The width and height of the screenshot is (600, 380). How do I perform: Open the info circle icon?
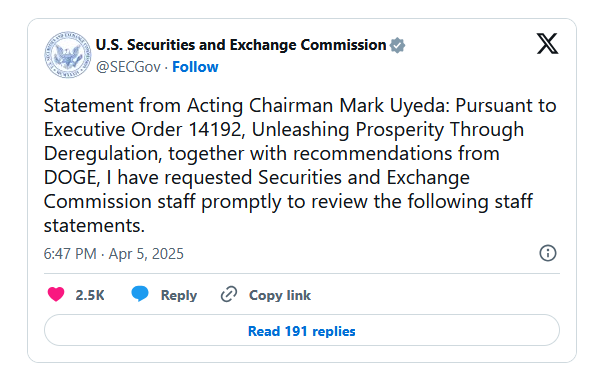548,253
